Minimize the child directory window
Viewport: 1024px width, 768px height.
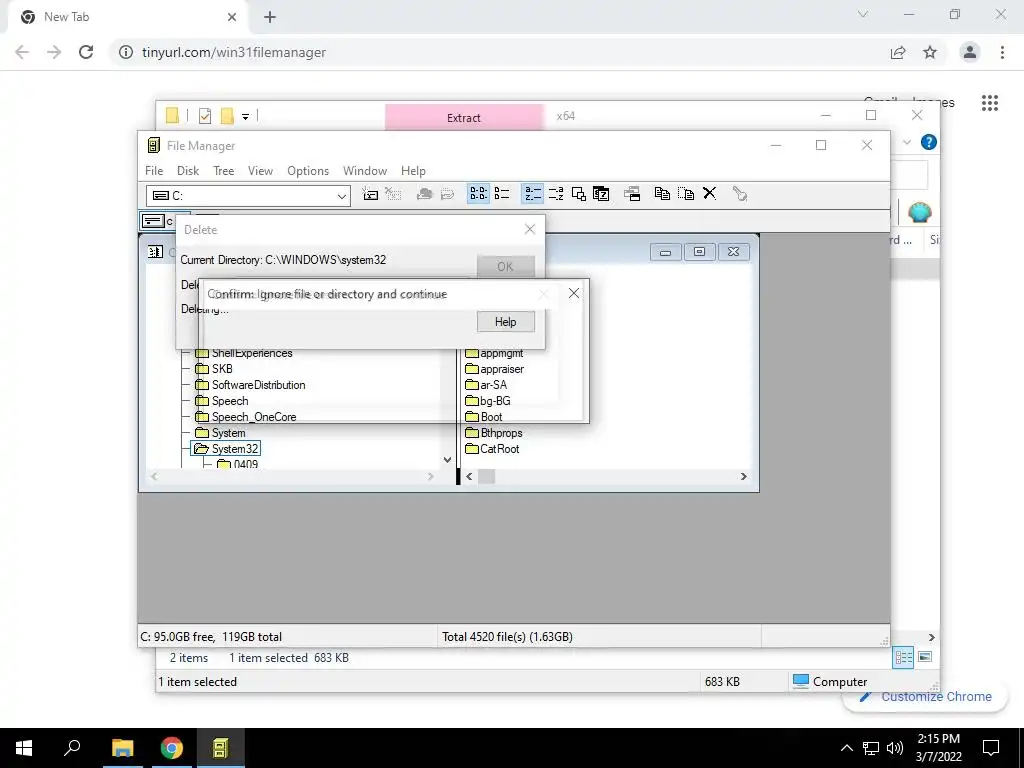pos(665,252)
